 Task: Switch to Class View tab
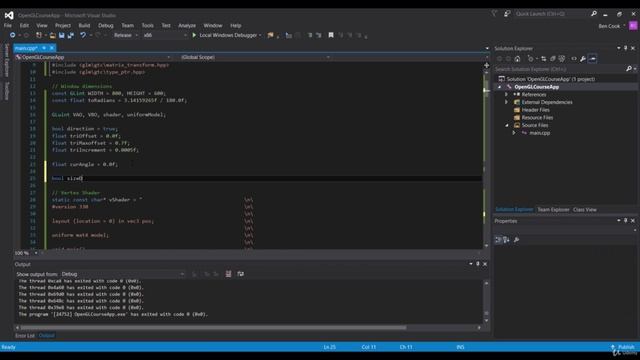(584, 209)
